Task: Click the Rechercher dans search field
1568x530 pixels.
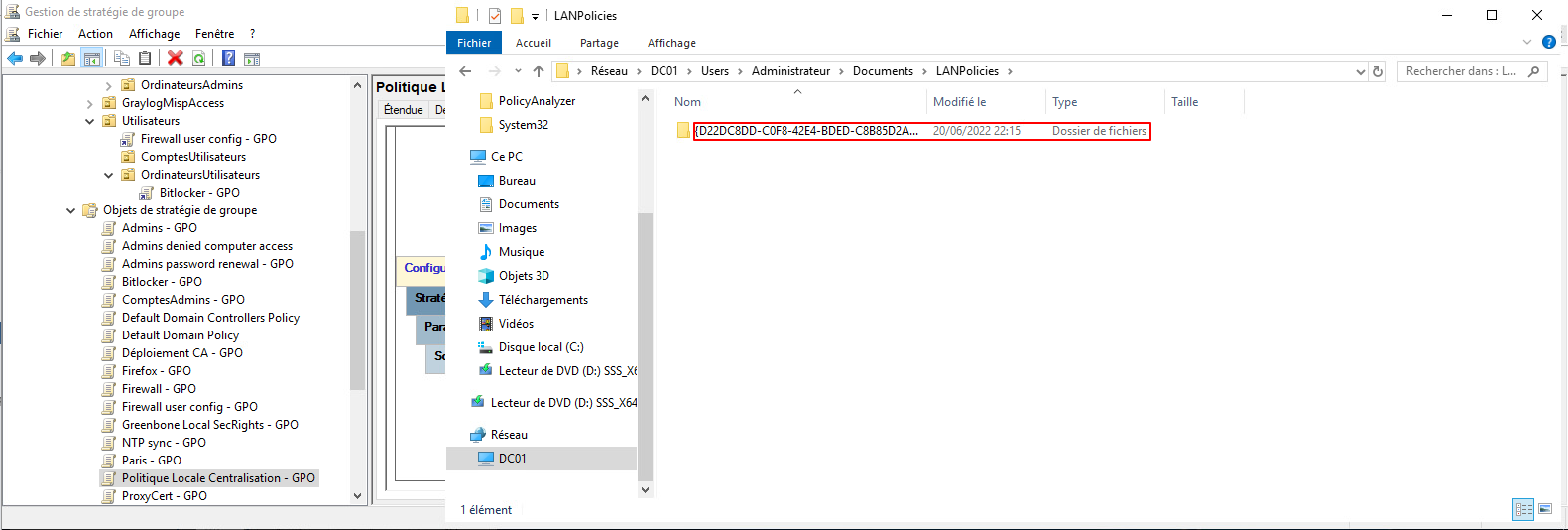Action: pos(1461,71)
